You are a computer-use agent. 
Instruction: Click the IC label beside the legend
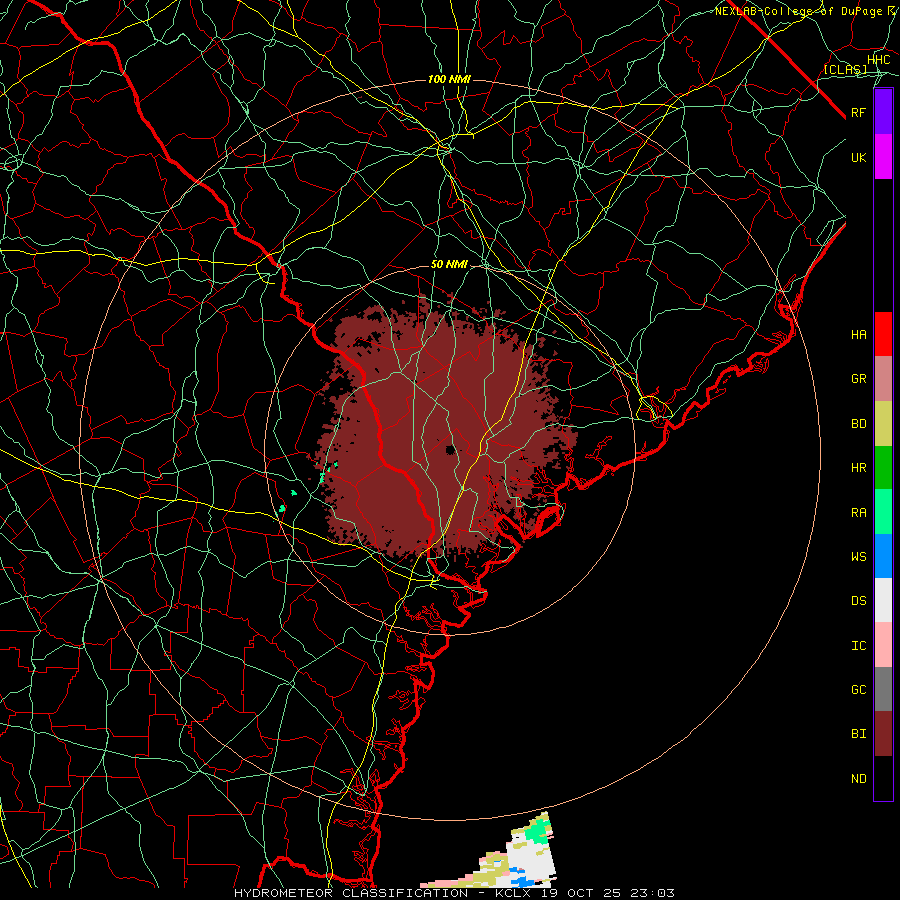click(858, 646)
